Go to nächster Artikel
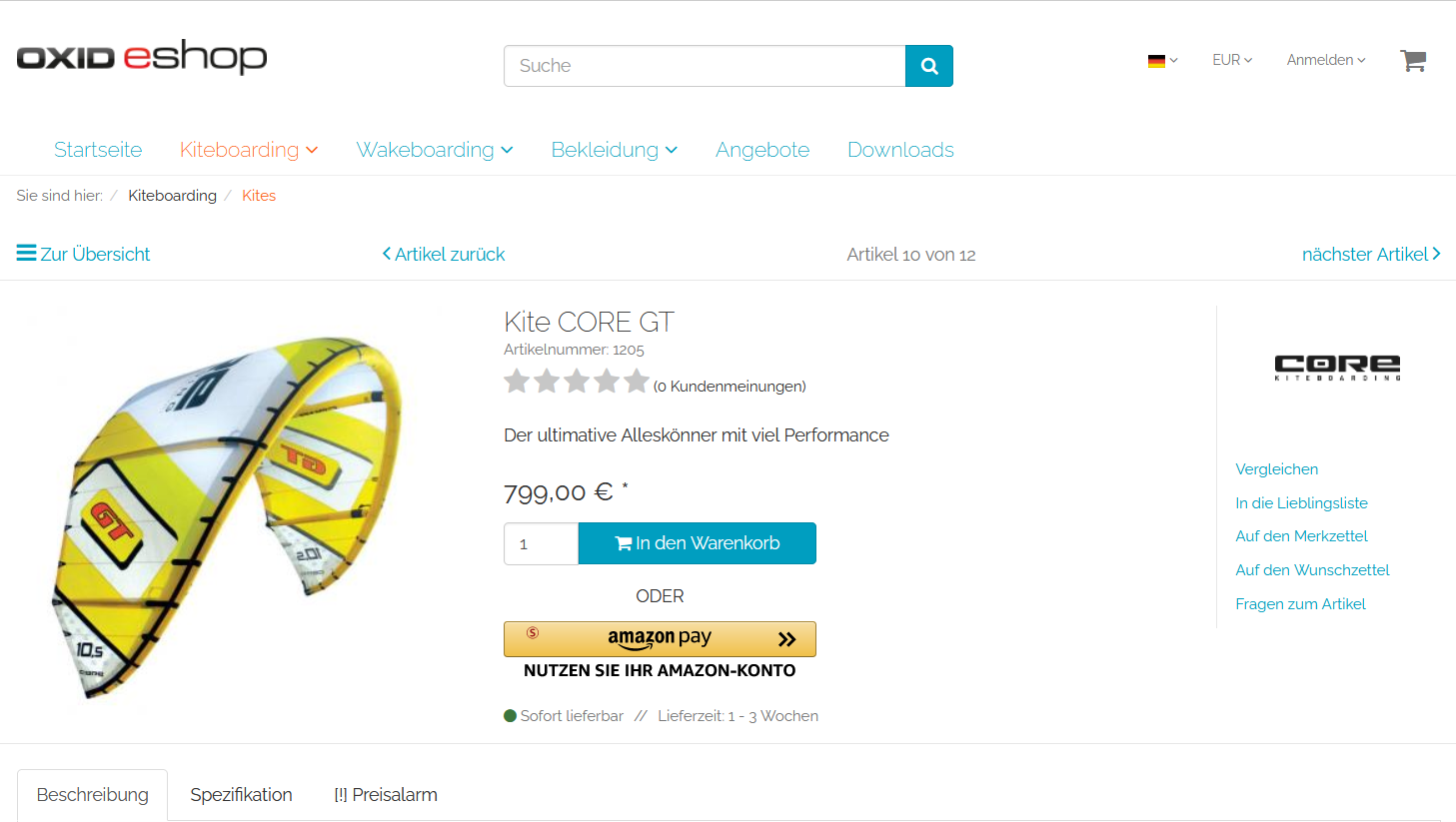Viewport: 1456px width, 822px height. click(x=1371, y=254)
